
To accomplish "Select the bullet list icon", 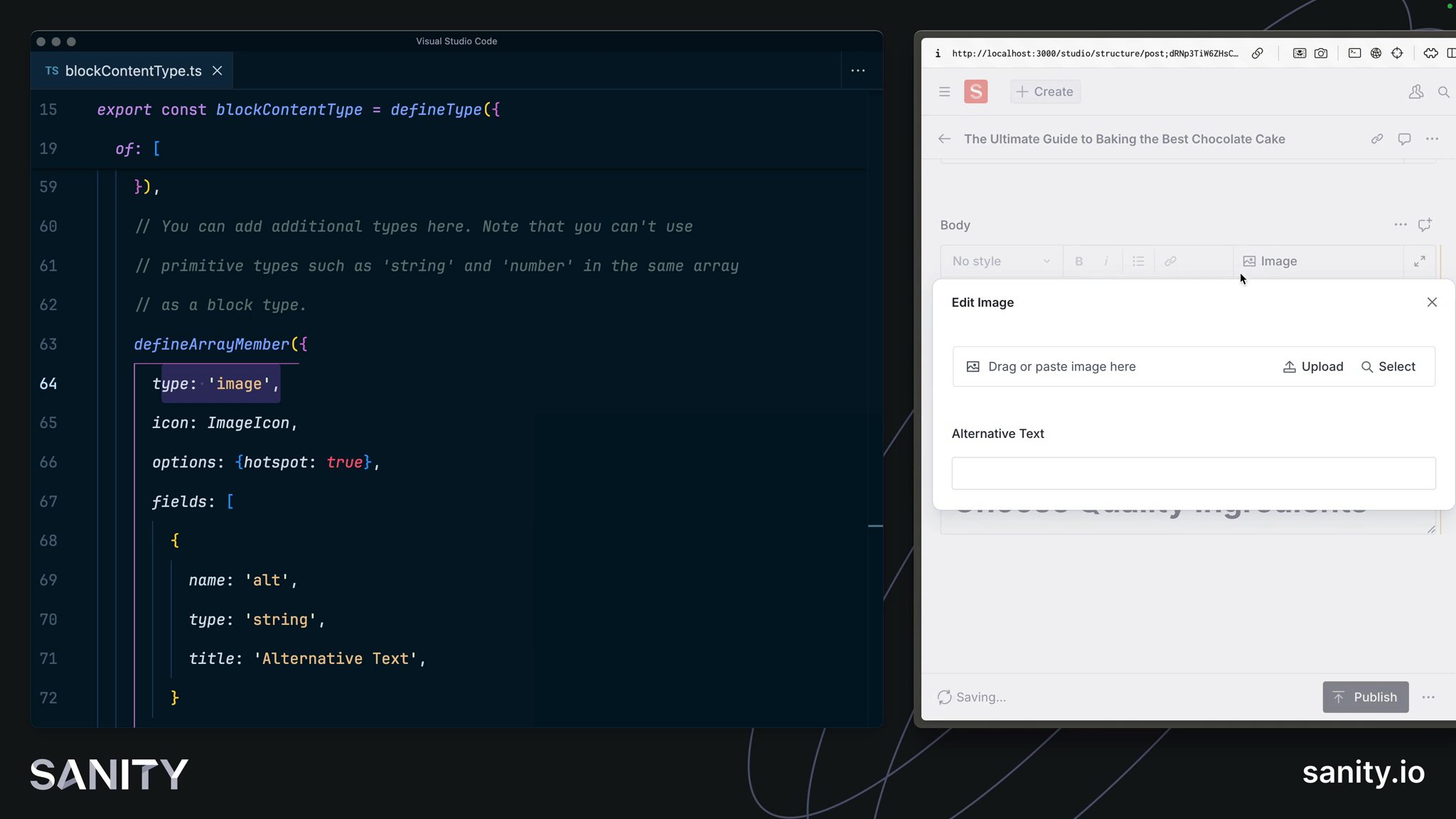I will coord(1138,260).
